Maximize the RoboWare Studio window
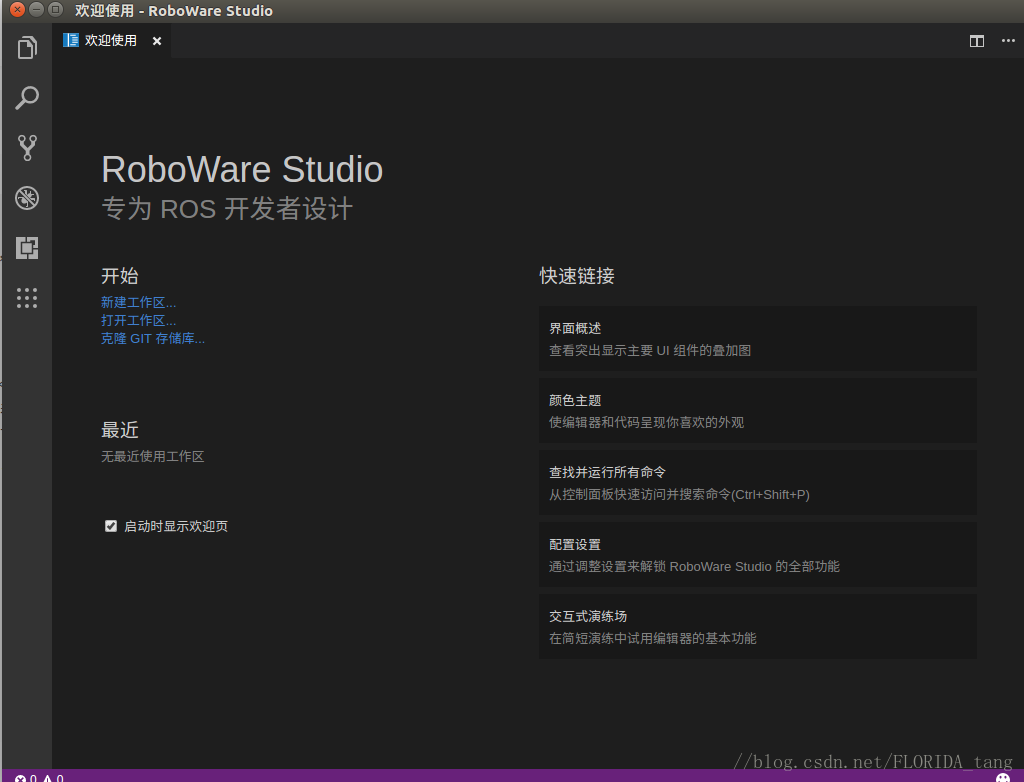The width and height of the screenshot is (1024, 782). click(56, 10)
